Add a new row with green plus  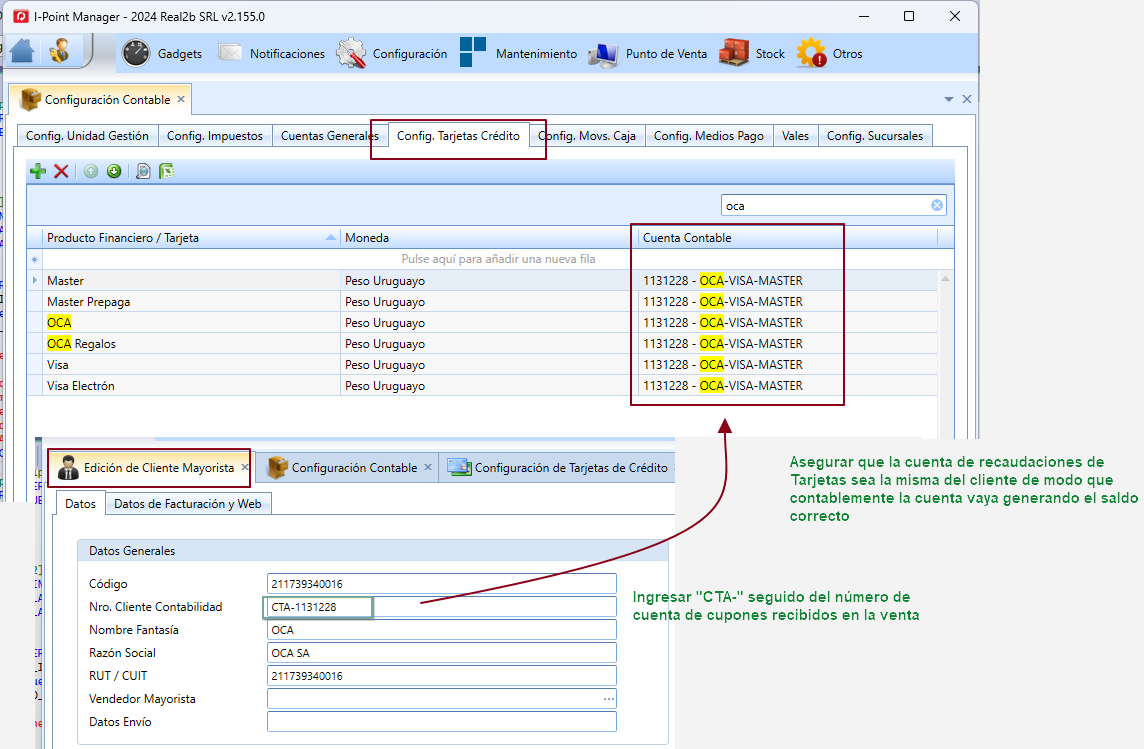coord(38,171)
